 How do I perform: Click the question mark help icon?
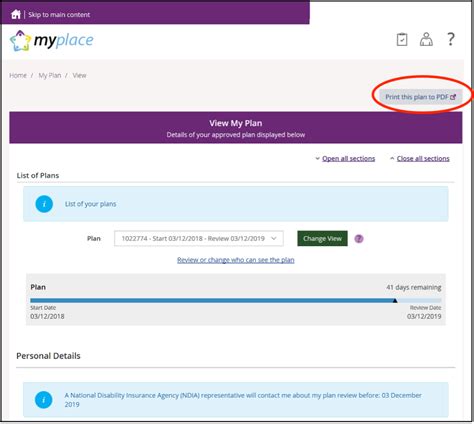pos(450,39)
